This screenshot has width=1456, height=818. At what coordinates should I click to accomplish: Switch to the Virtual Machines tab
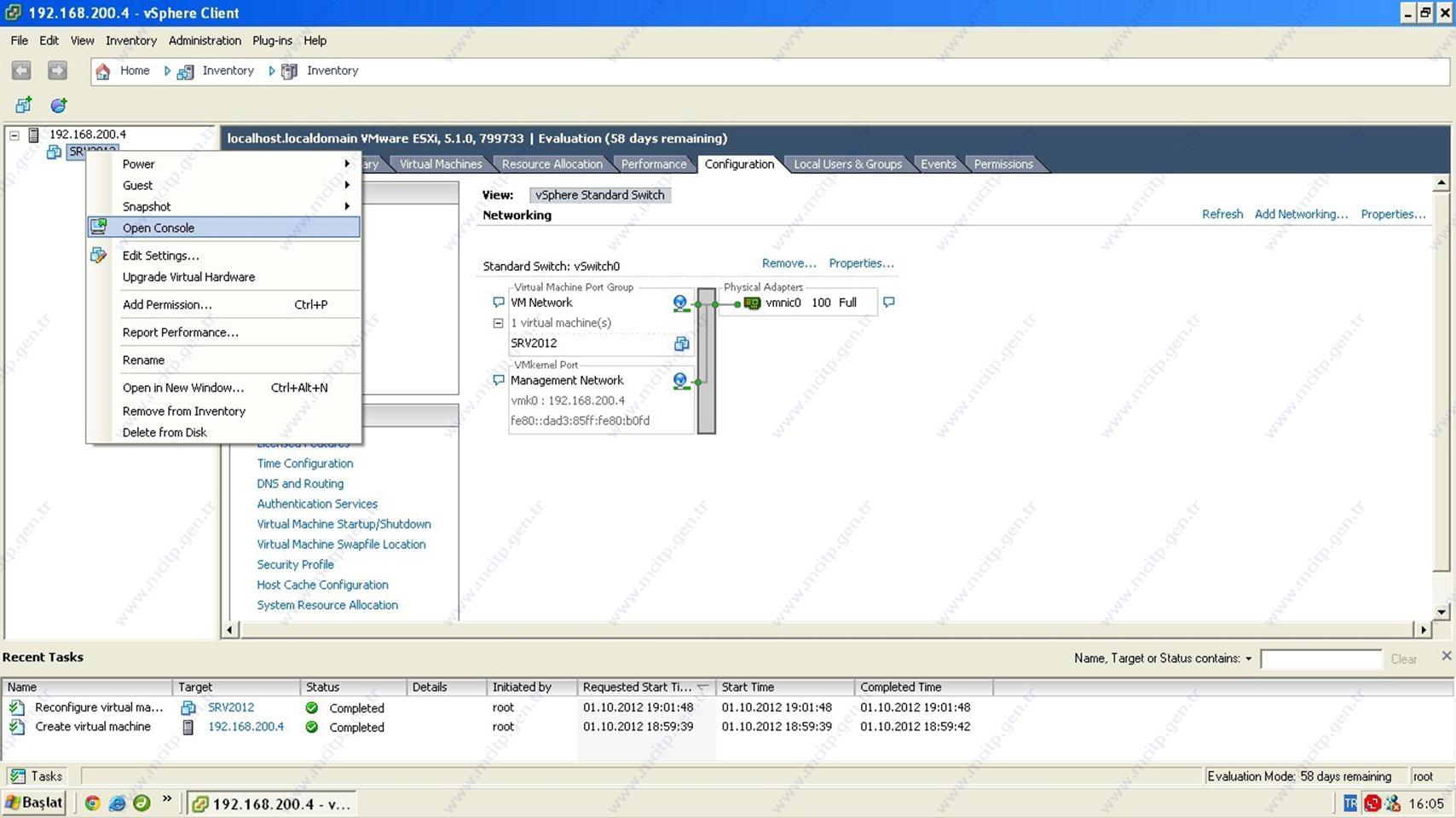[x=441, y=164]
